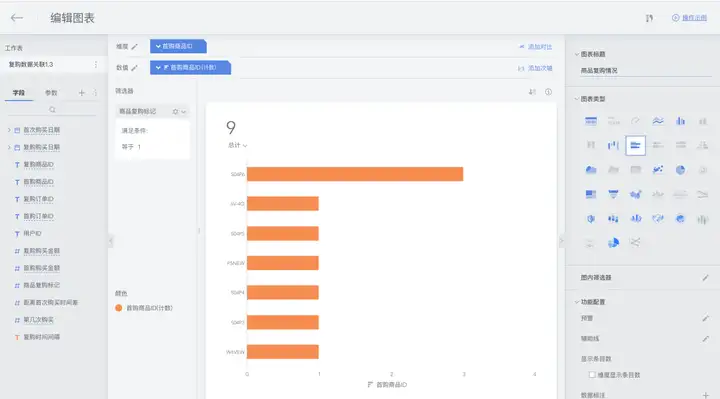Click the info icon above the chart
720x399 pixels.
coord(548,92)
